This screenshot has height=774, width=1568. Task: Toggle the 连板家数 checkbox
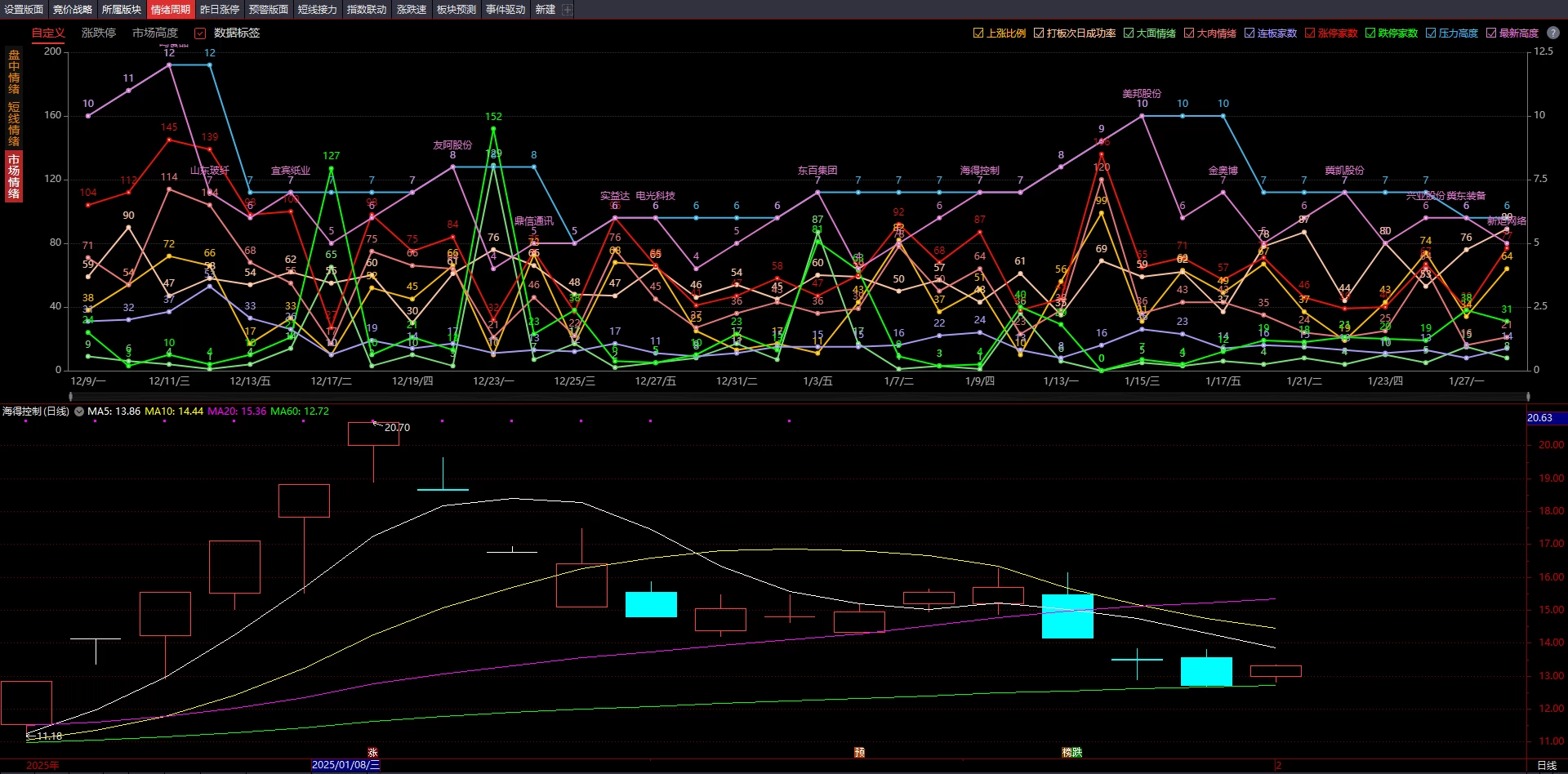point(1249,33)
